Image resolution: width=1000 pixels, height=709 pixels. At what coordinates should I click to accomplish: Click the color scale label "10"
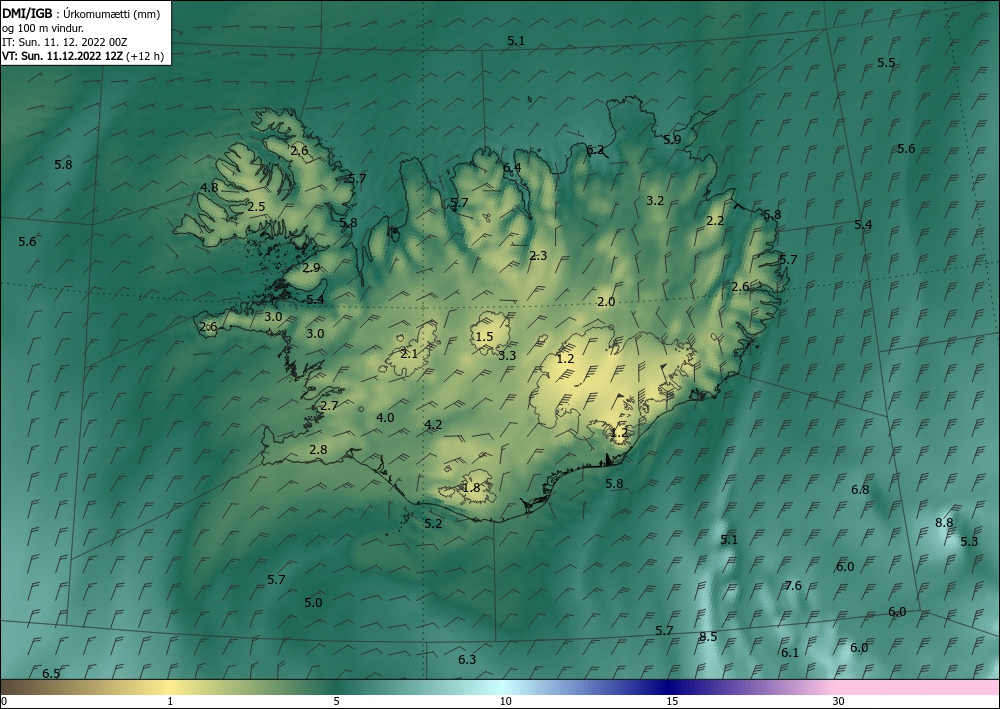[505, 702]
